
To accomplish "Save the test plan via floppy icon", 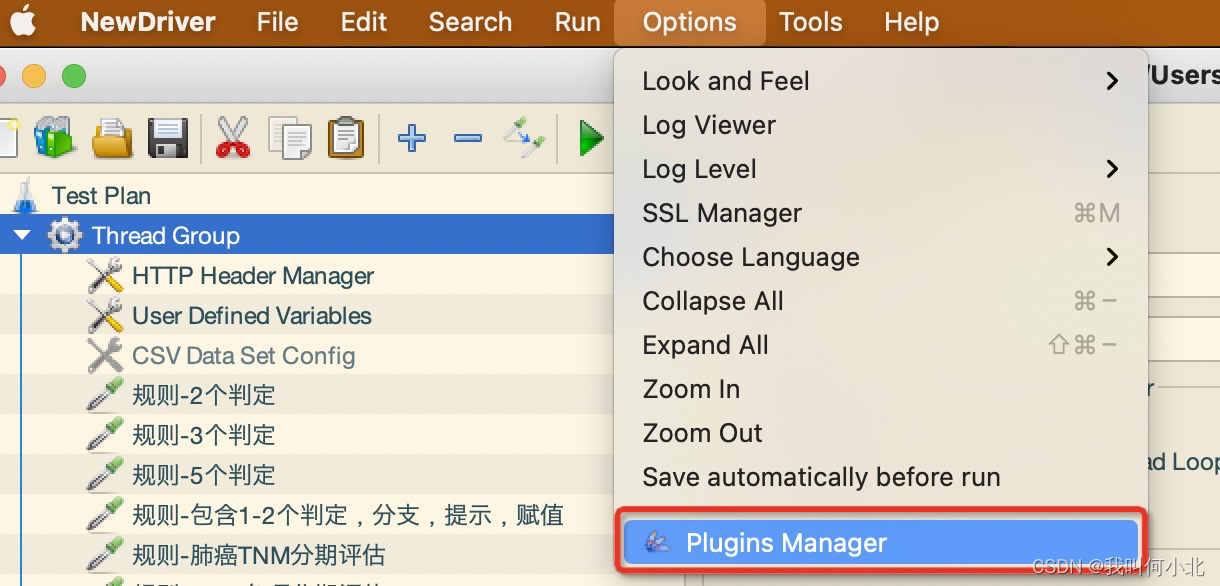I will tap(168, 138).
